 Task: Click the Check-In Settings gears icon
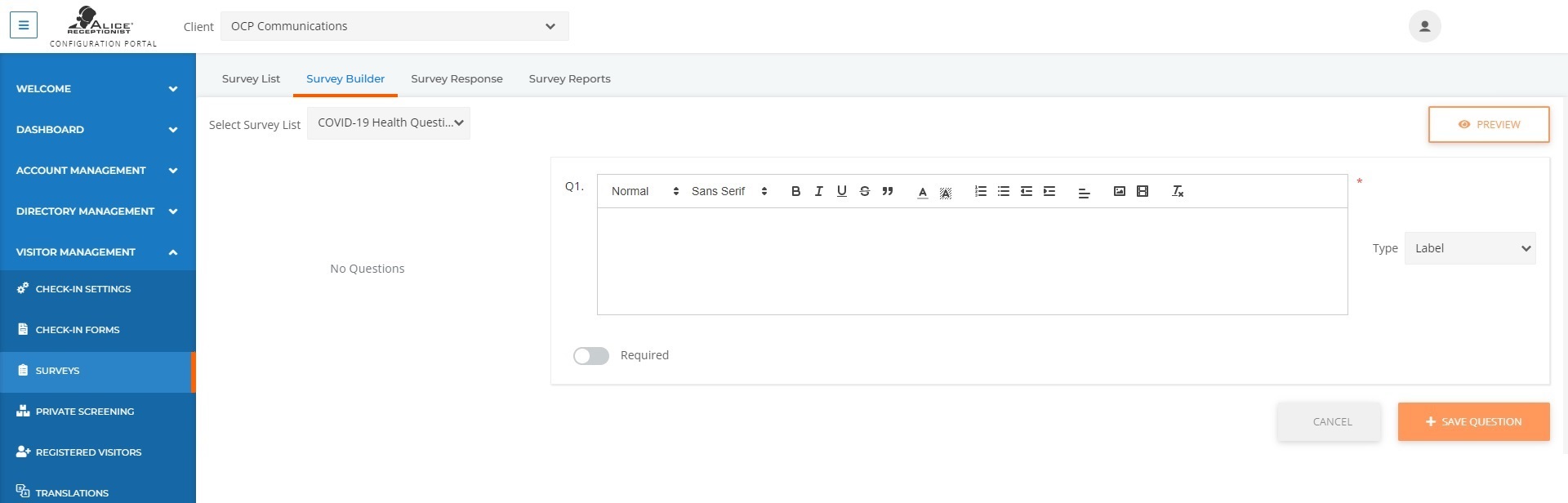(23, 288)
